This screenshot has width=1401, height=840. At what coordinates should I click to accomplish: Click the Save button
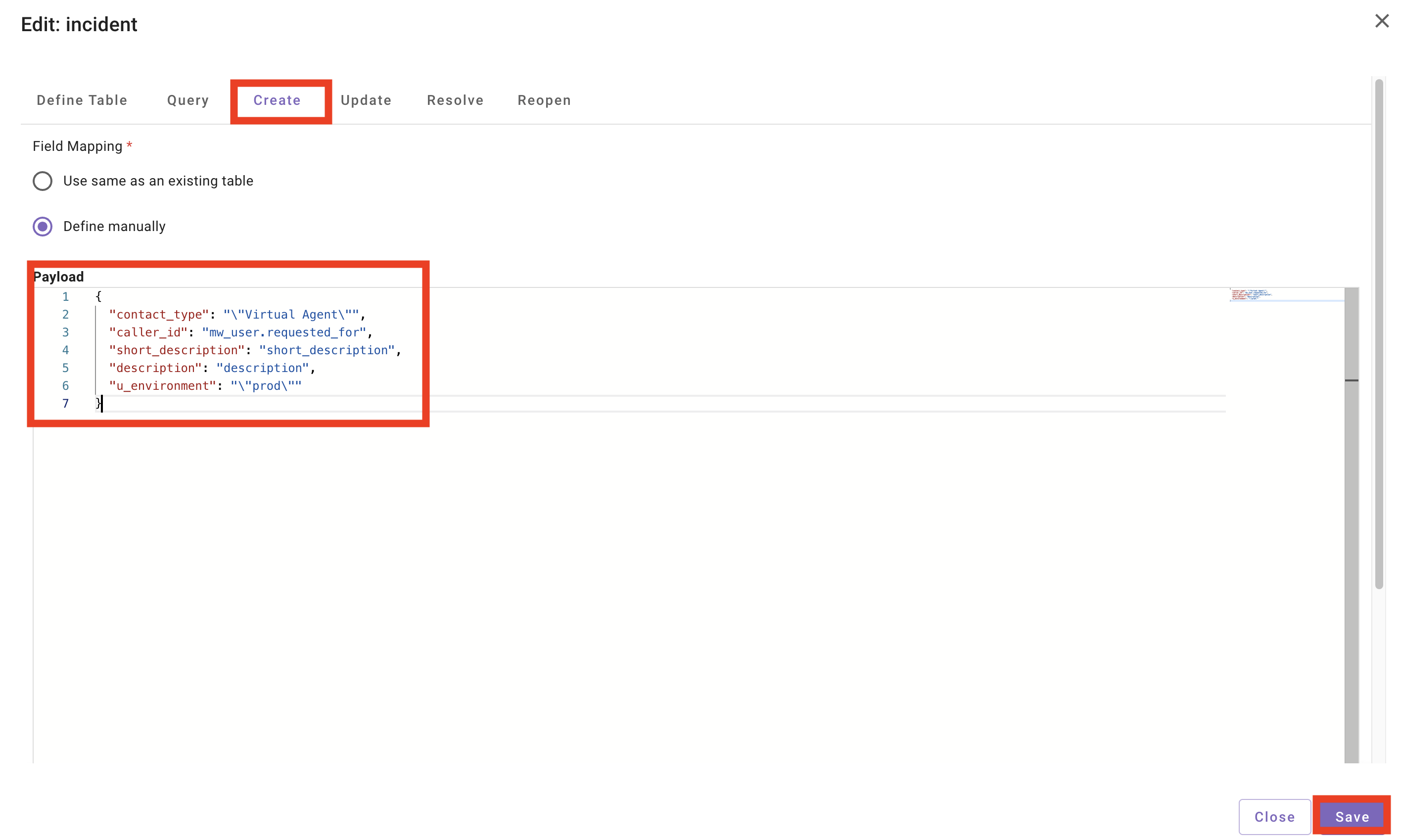[1352, 816]
